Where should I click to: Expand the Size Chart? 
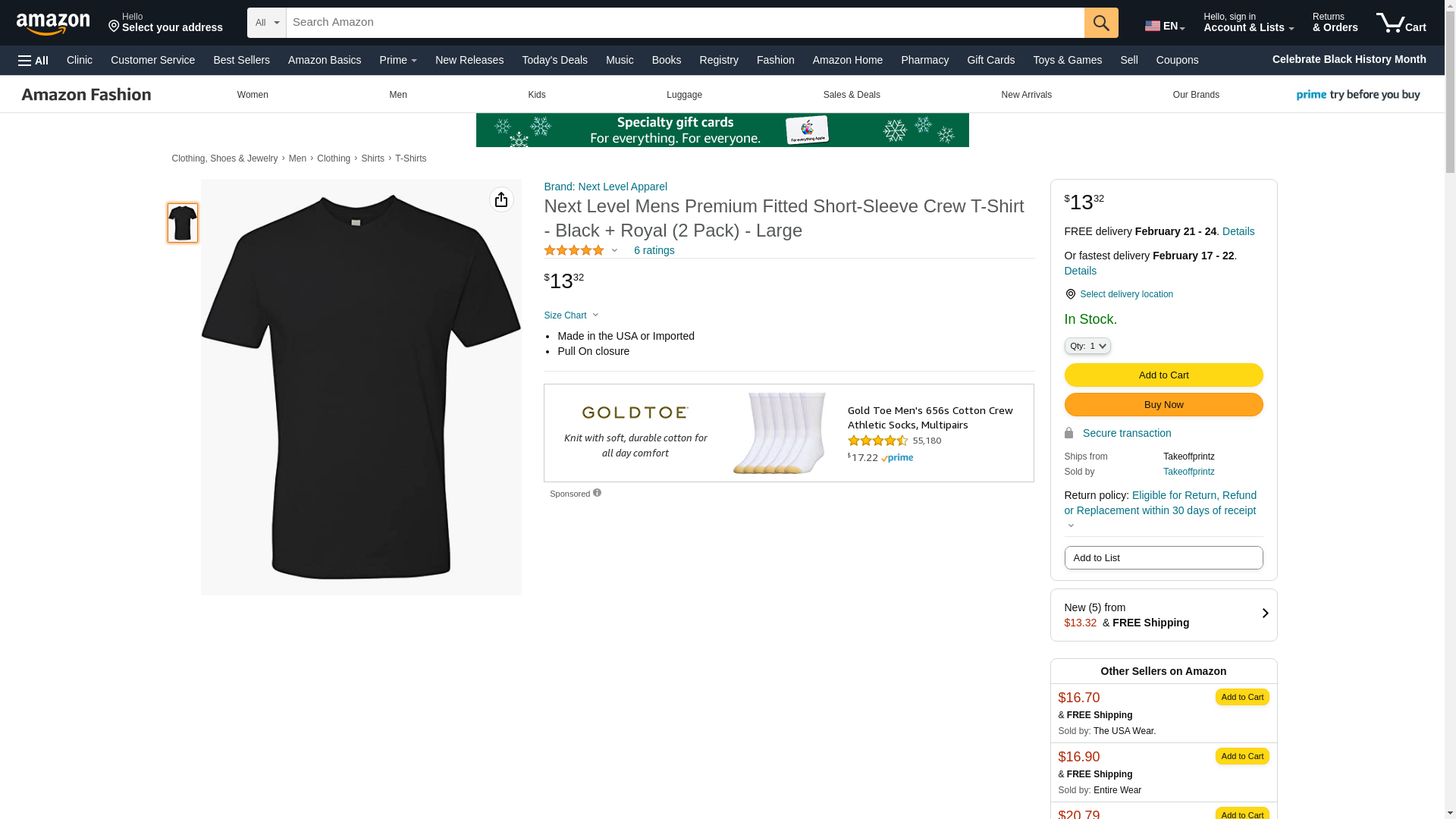click(571, 315)
